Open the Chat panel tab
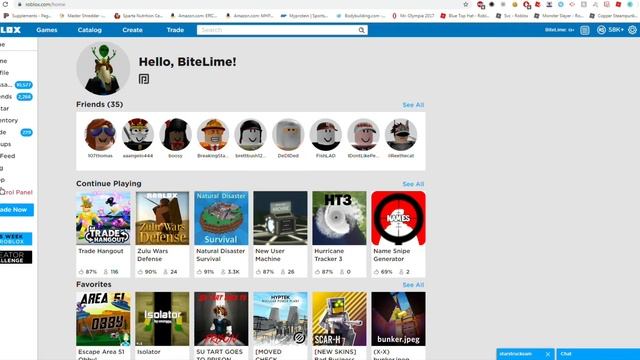The image size is (640, 360). point(598,354)
